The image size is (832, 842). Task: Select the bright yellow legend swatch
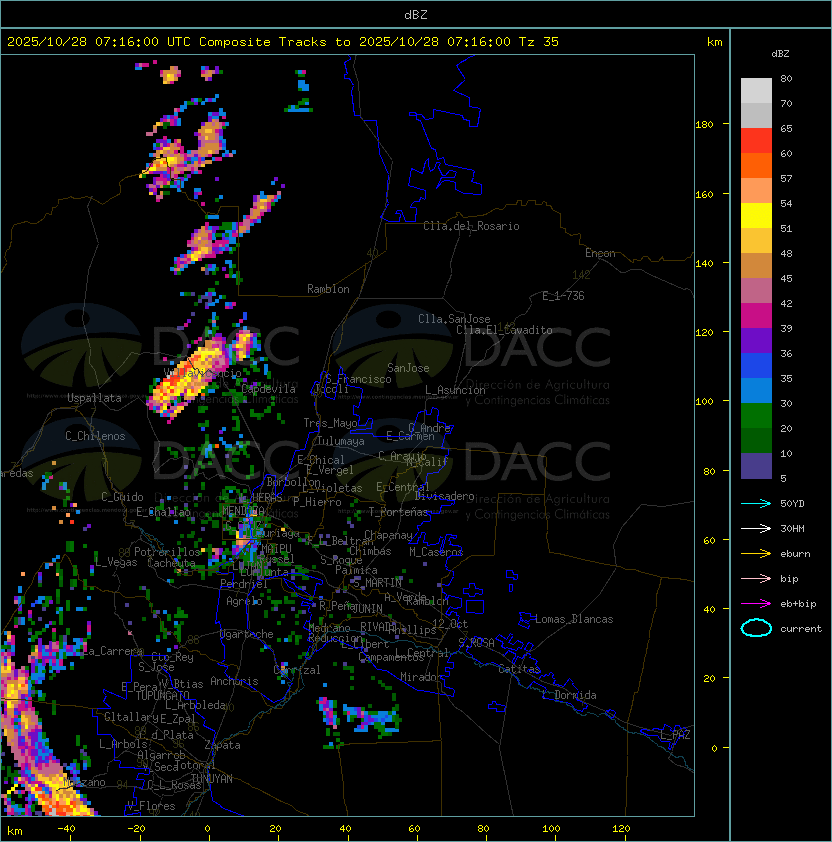tap(756, 216)
